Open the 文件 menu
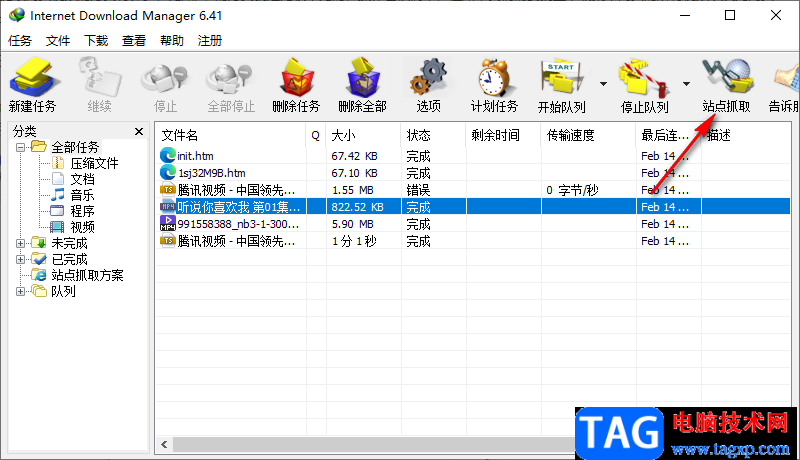Image resolution: width=800 pixels, height=460 pixels. [58, 40]
